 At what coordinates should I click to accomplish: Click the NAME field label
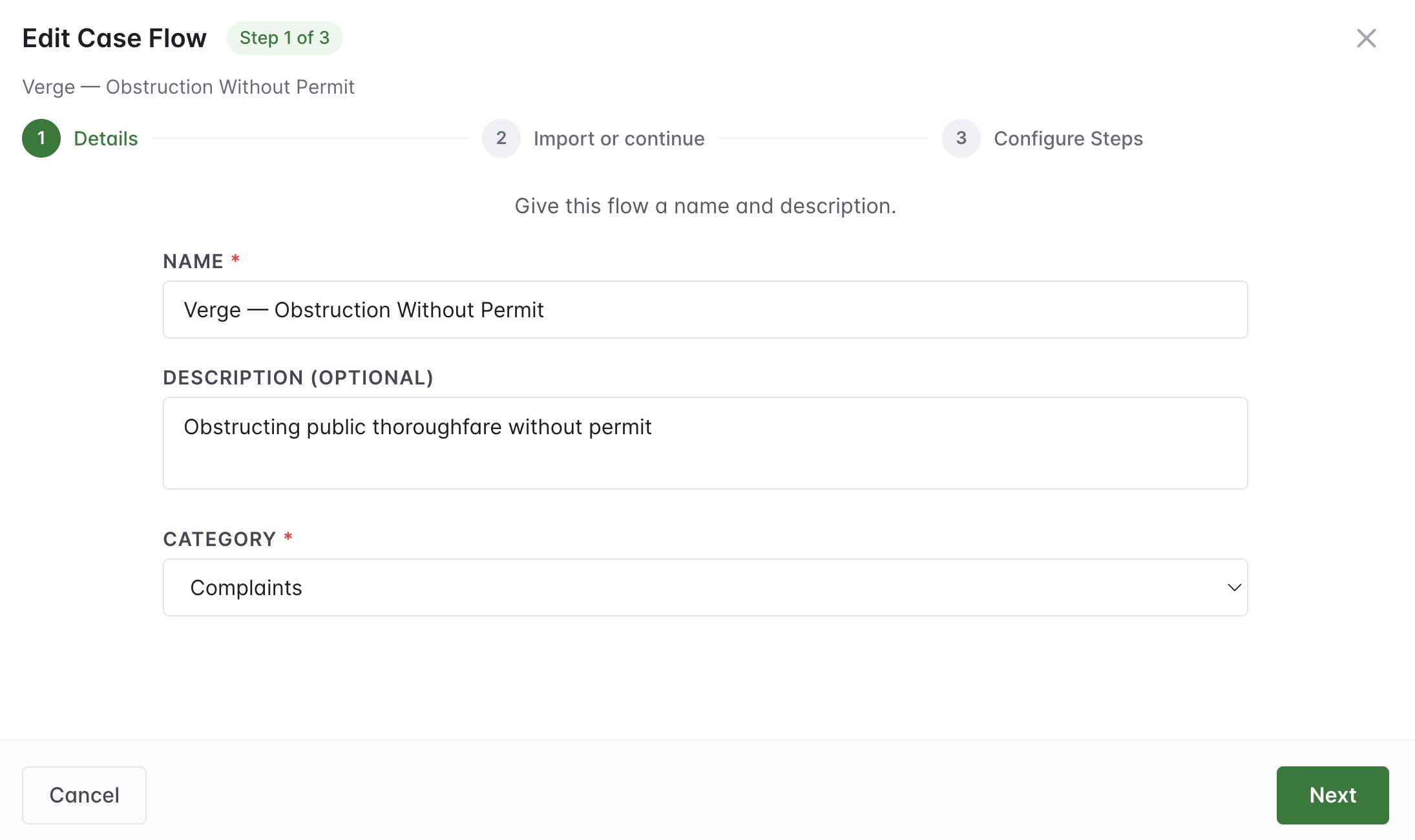[x=193, y=262]
